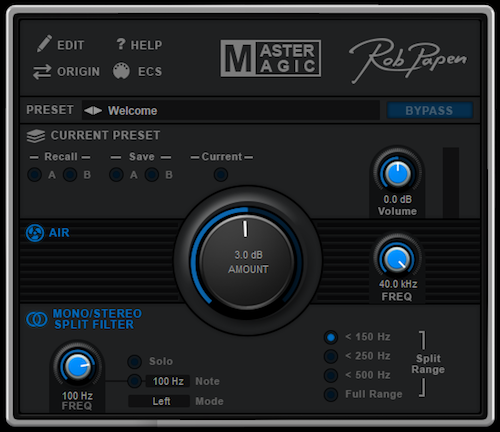Click the 0.0 dB Volume value
This screenshot has height=432, width=500.
click(x=397, y=199)
